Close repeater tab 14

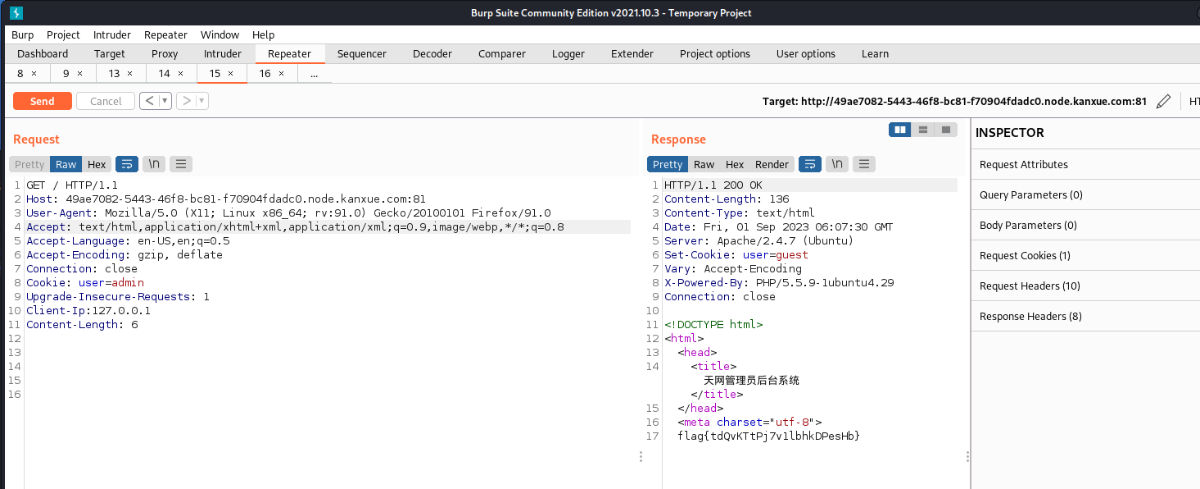pyautogui.click(x=181, y=73)
